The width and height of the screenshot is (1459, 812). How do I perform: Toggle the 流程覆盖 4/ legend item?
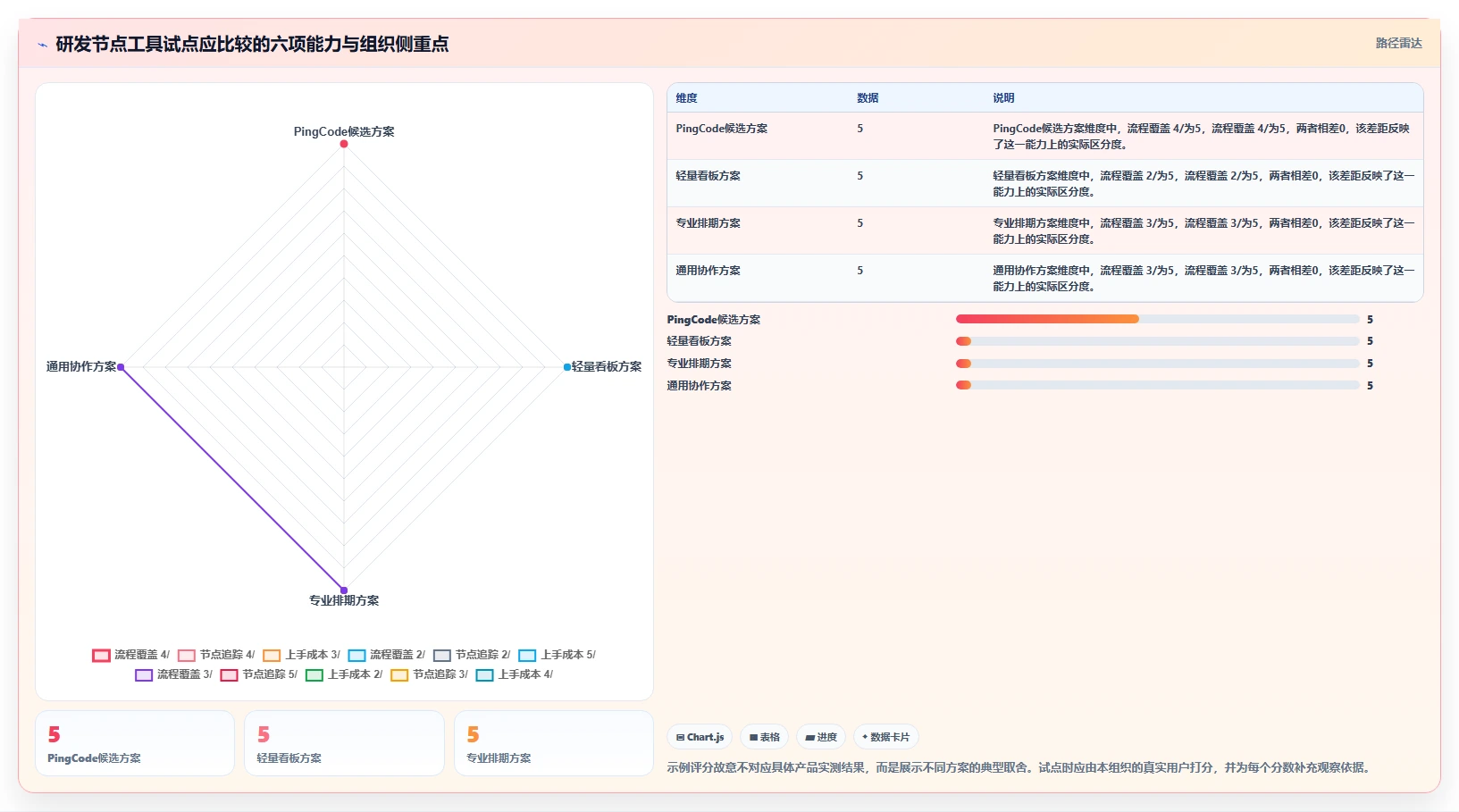[130, 655]
